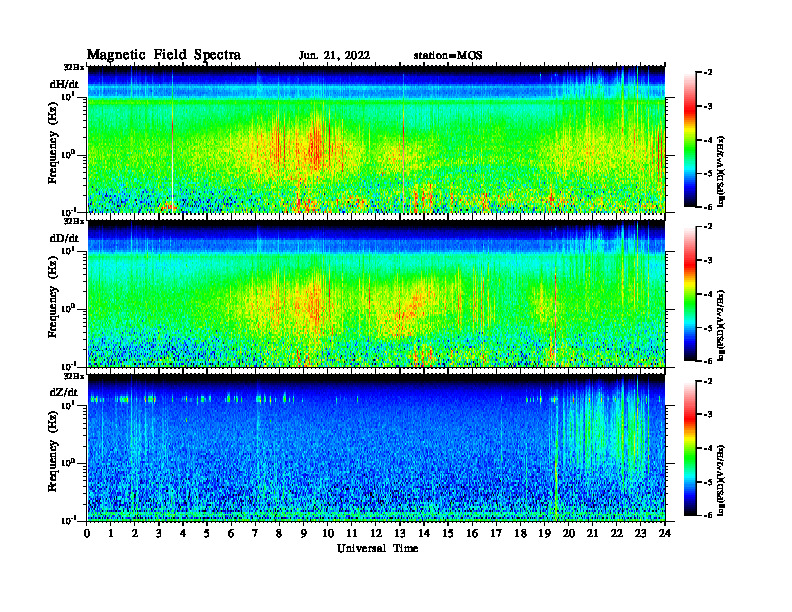792x612 pixels.
Task: Click the color bar beside the dZ/dt panel
Action: pyautogui.click(x=690, y=448)
